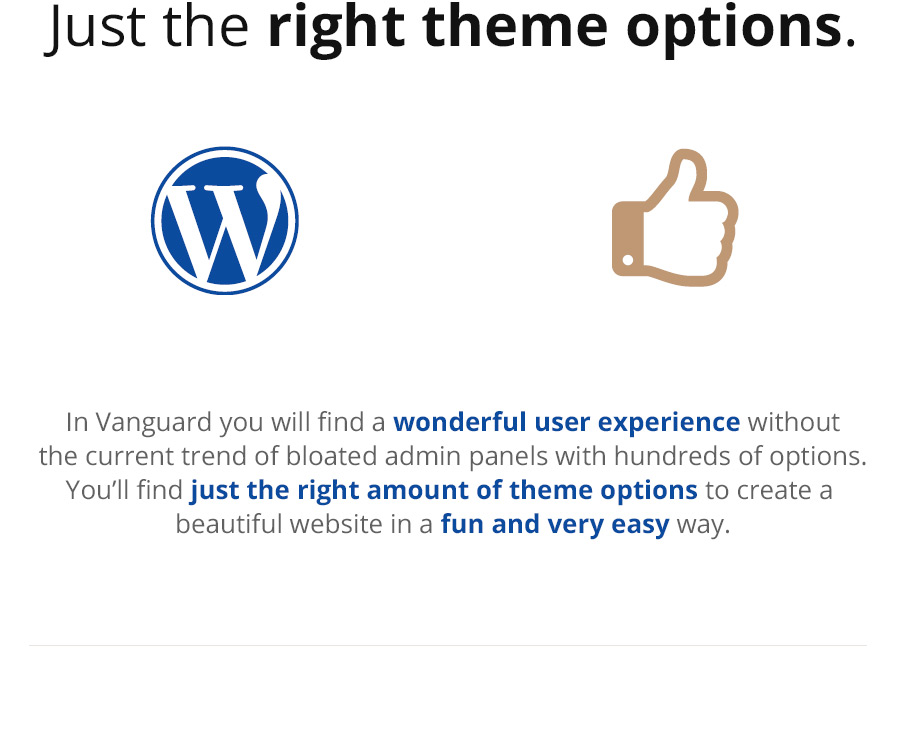
Task: Click the final word 'way.' in paragraph
Action: 703,525
